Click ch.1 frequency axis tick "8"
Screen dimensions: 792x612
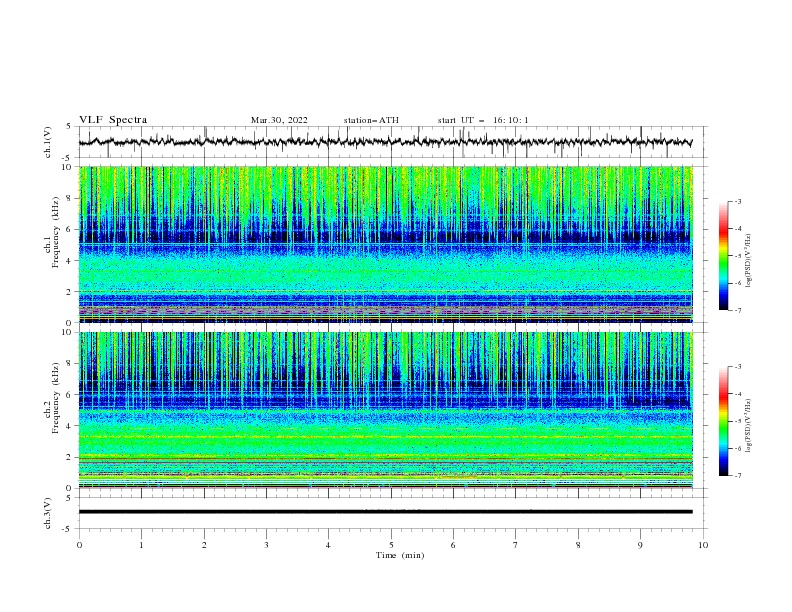[71, 198]
